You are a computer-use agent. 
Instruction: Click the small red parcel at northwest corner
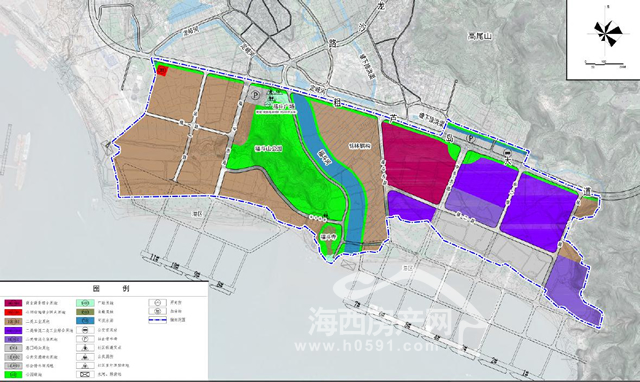[162, 71]
